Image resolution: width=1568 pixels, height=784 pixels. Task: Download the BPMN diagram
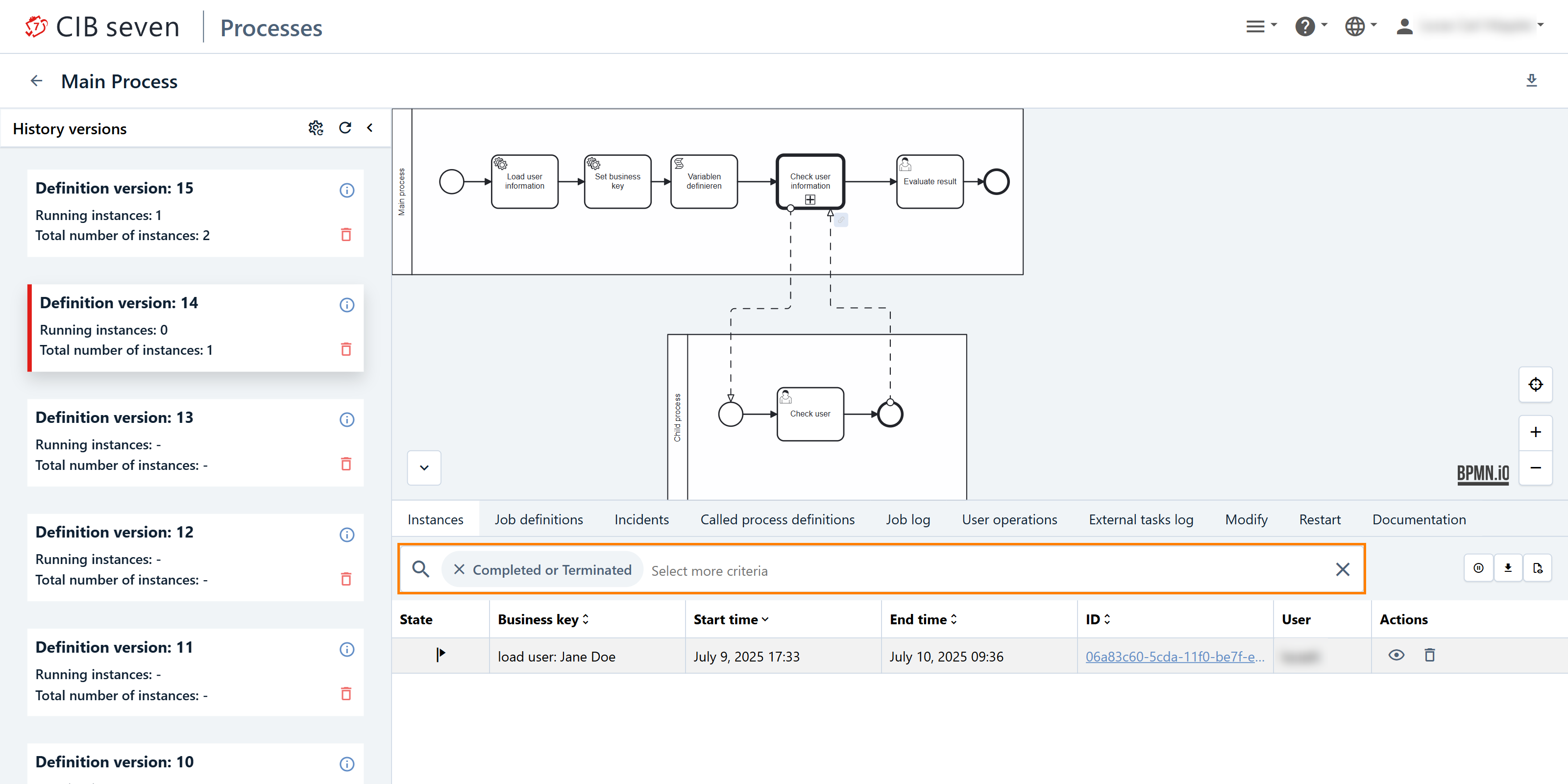1531,80
